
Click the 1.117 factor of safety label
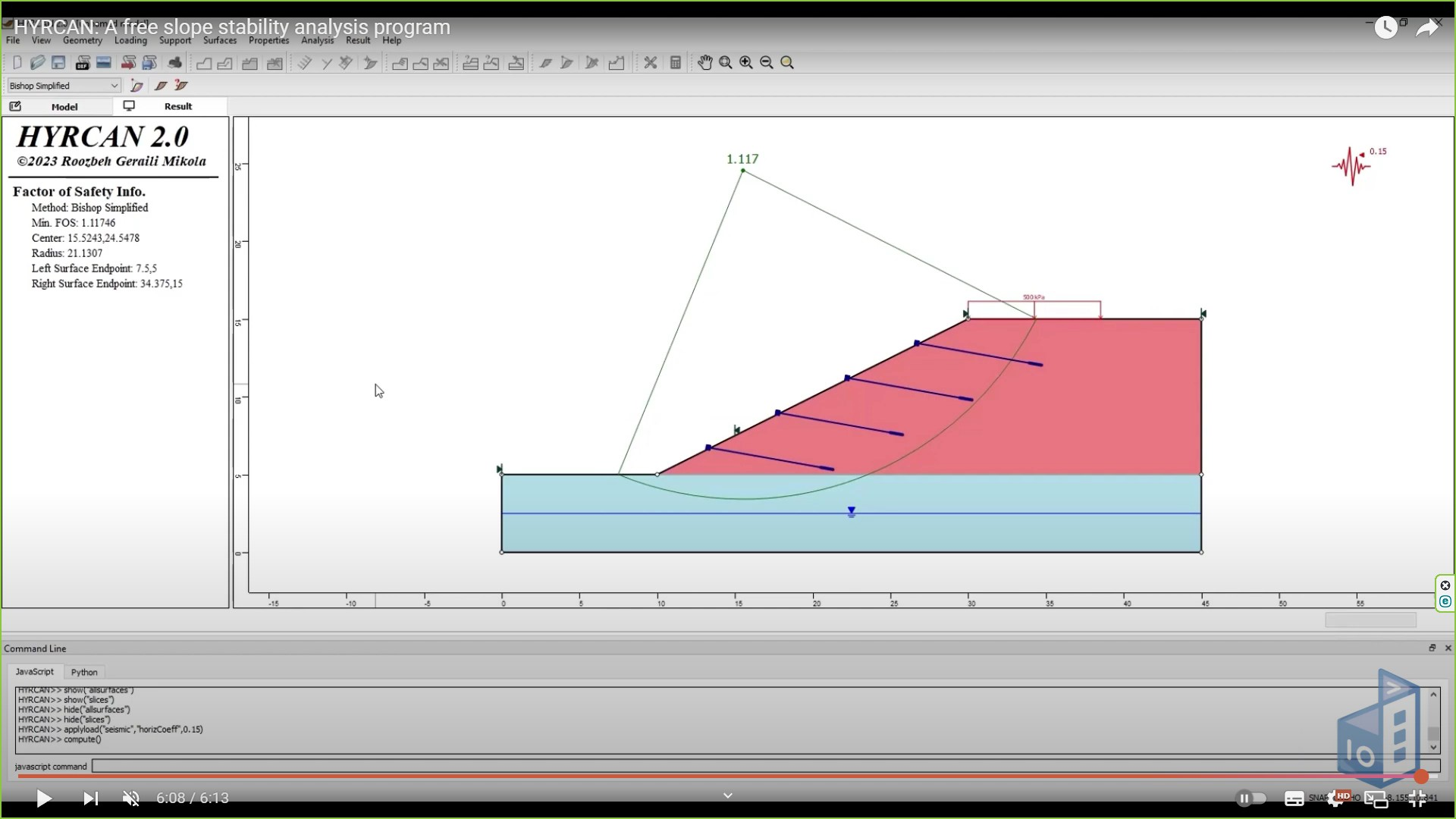click(742, 159)
